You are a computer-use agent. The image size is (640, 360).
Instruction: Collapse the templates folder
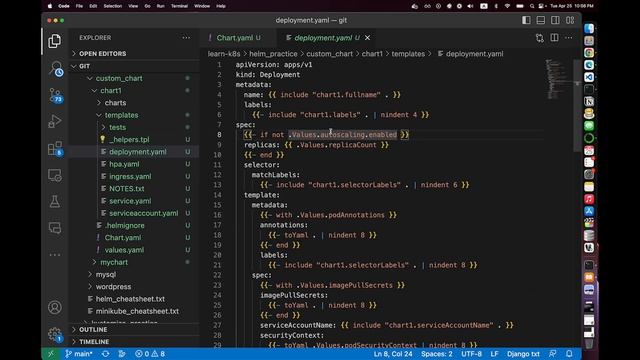(x=121, y=115)
